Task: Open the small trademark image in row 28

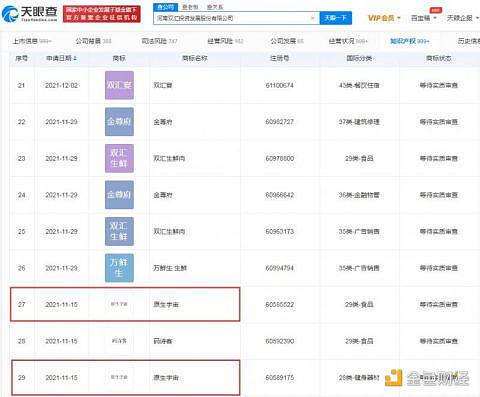Action: coord(119,341)
